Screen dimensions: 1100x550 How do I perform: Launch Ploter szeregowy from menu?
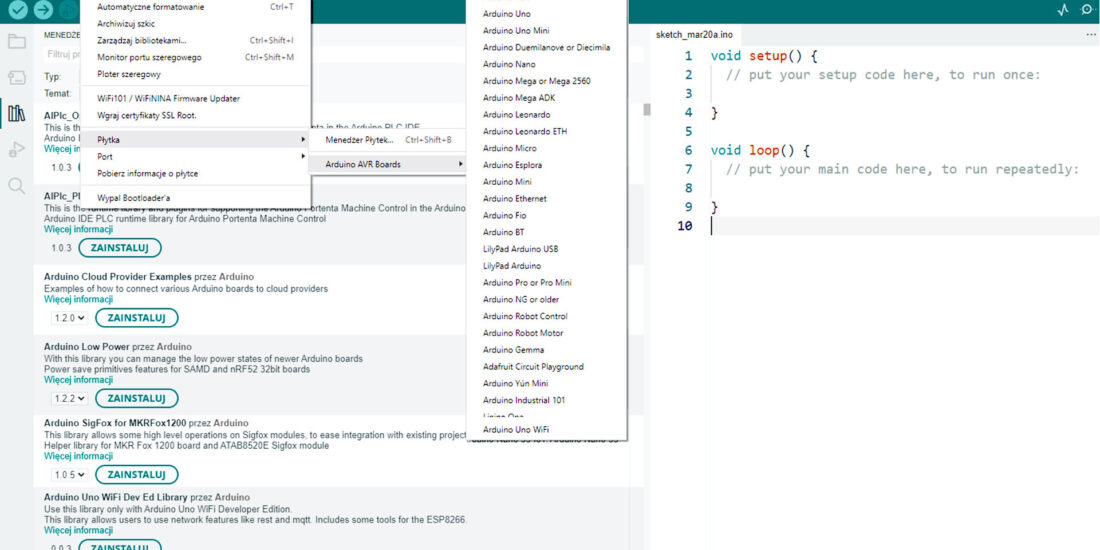pyautogui.click(x=195, y=74)
